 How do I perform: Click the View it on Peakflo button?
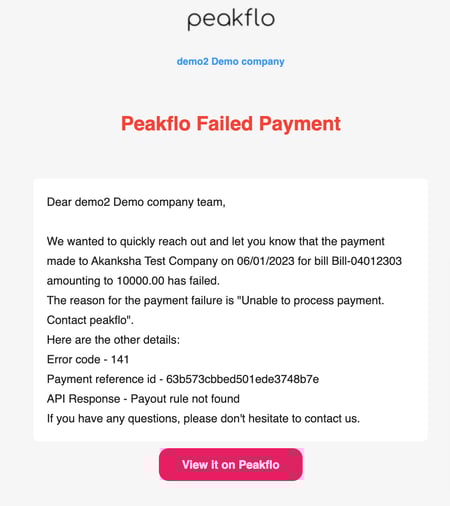click(231, 464)
